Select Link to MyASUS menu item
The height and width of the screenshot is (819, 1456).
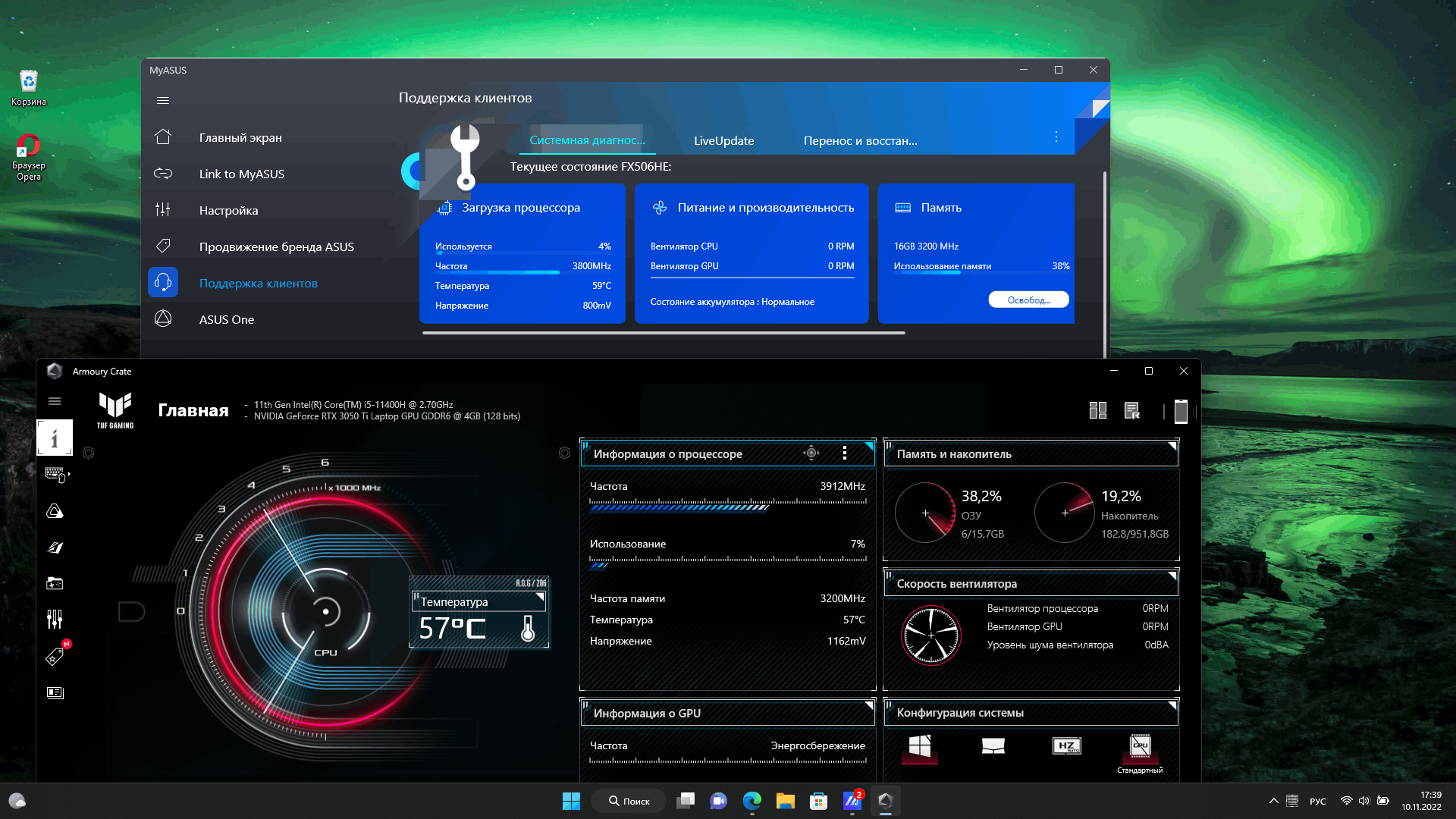point(242,174)
